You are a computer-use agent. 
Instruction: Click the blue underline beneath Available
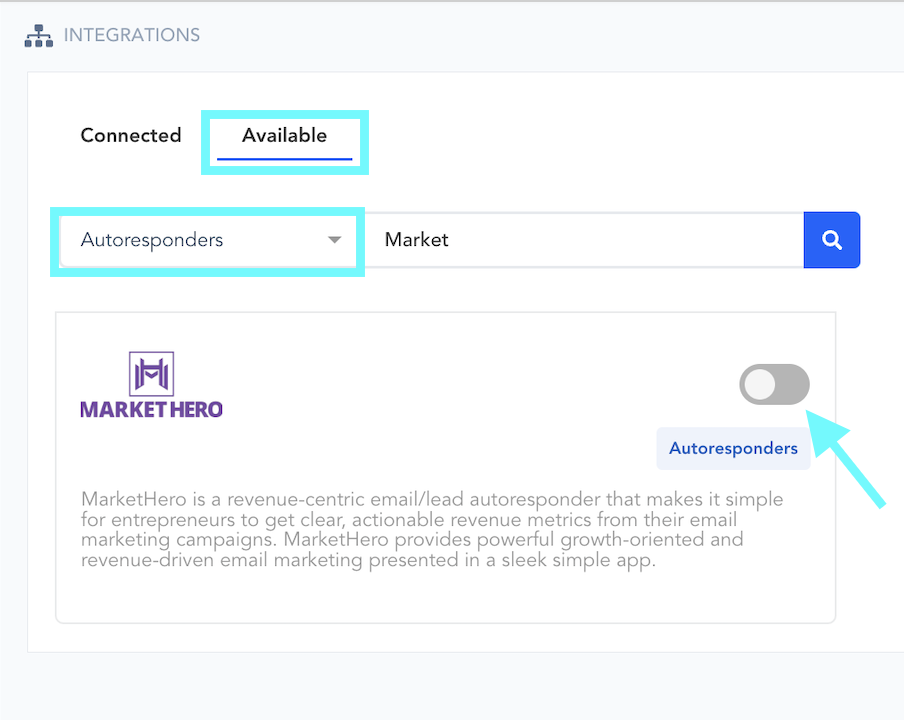tap(284, 158)
